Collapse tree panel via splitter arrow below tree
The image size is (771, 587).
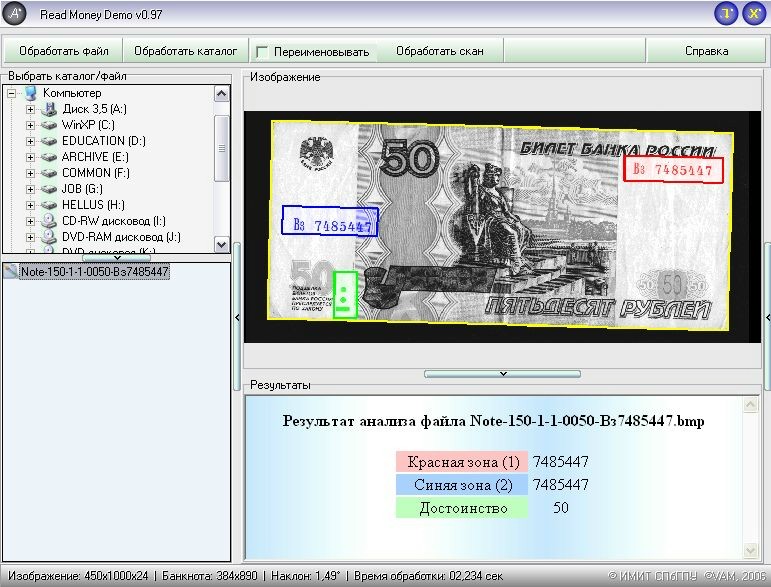(x=117, y=258)
